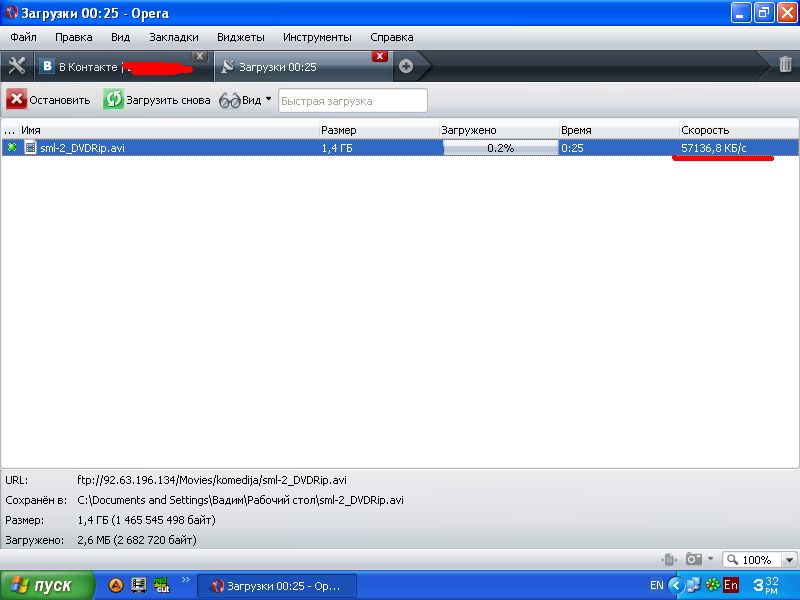This screenshot has width=800, height=600.
Task: Sort downloads by the Загружено column
Action: click(x=499, y=130)
